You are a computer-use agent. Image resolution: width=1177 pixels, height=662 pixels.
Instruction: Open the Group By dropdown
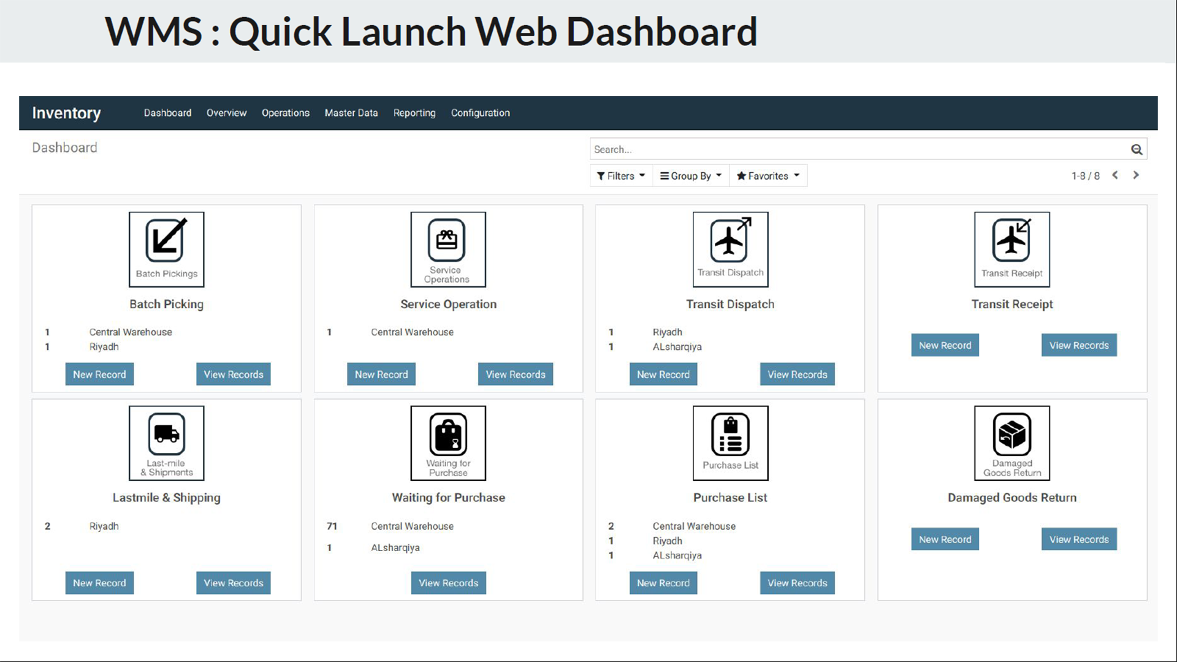click(x=690, y=176)
